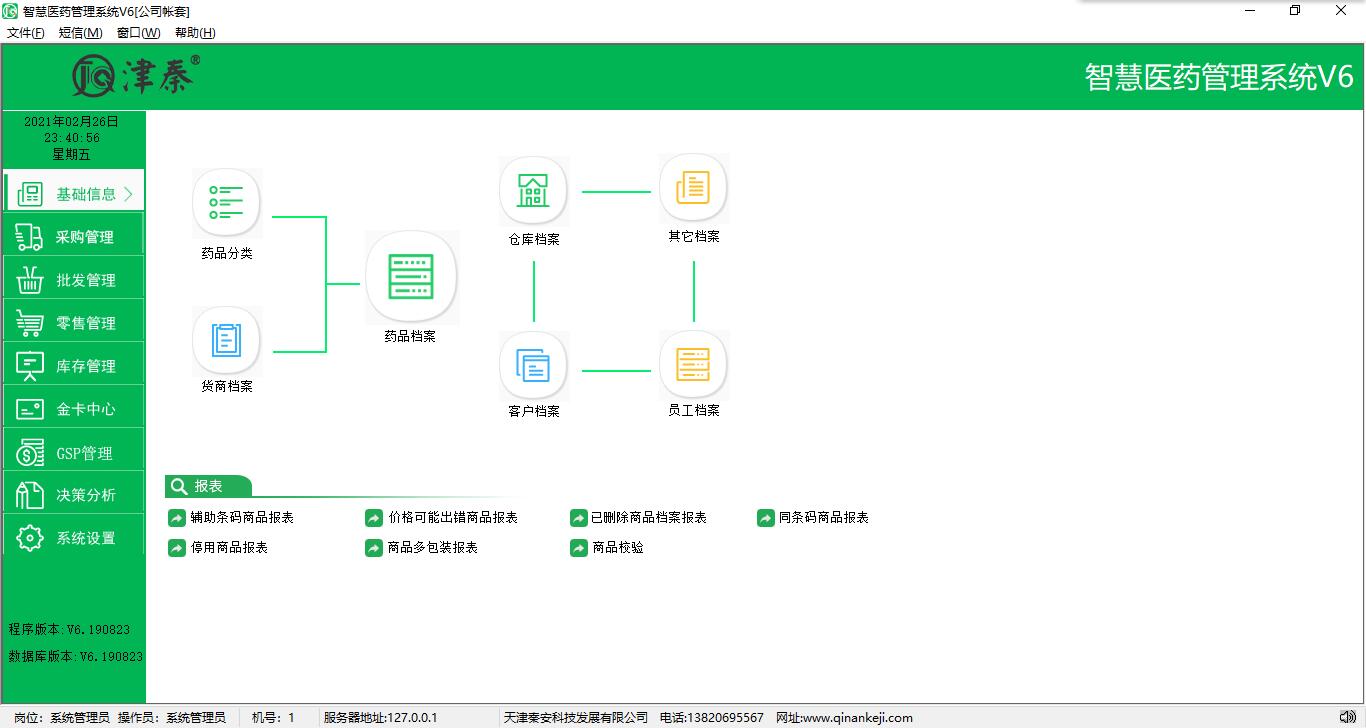Go to 库存管理 in sidebar

click(74, 366)
